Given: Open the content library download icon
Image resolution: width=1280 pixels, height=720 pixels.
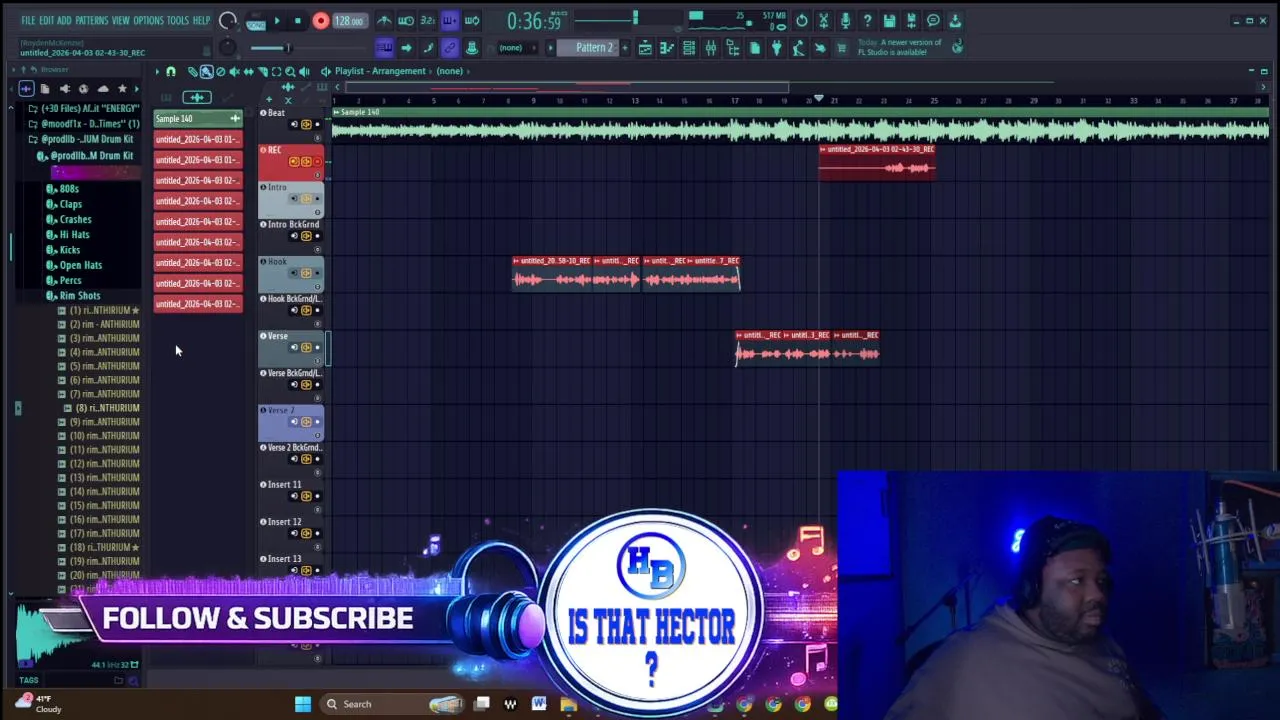Looking at the screenshot, I should click(955, 21).
